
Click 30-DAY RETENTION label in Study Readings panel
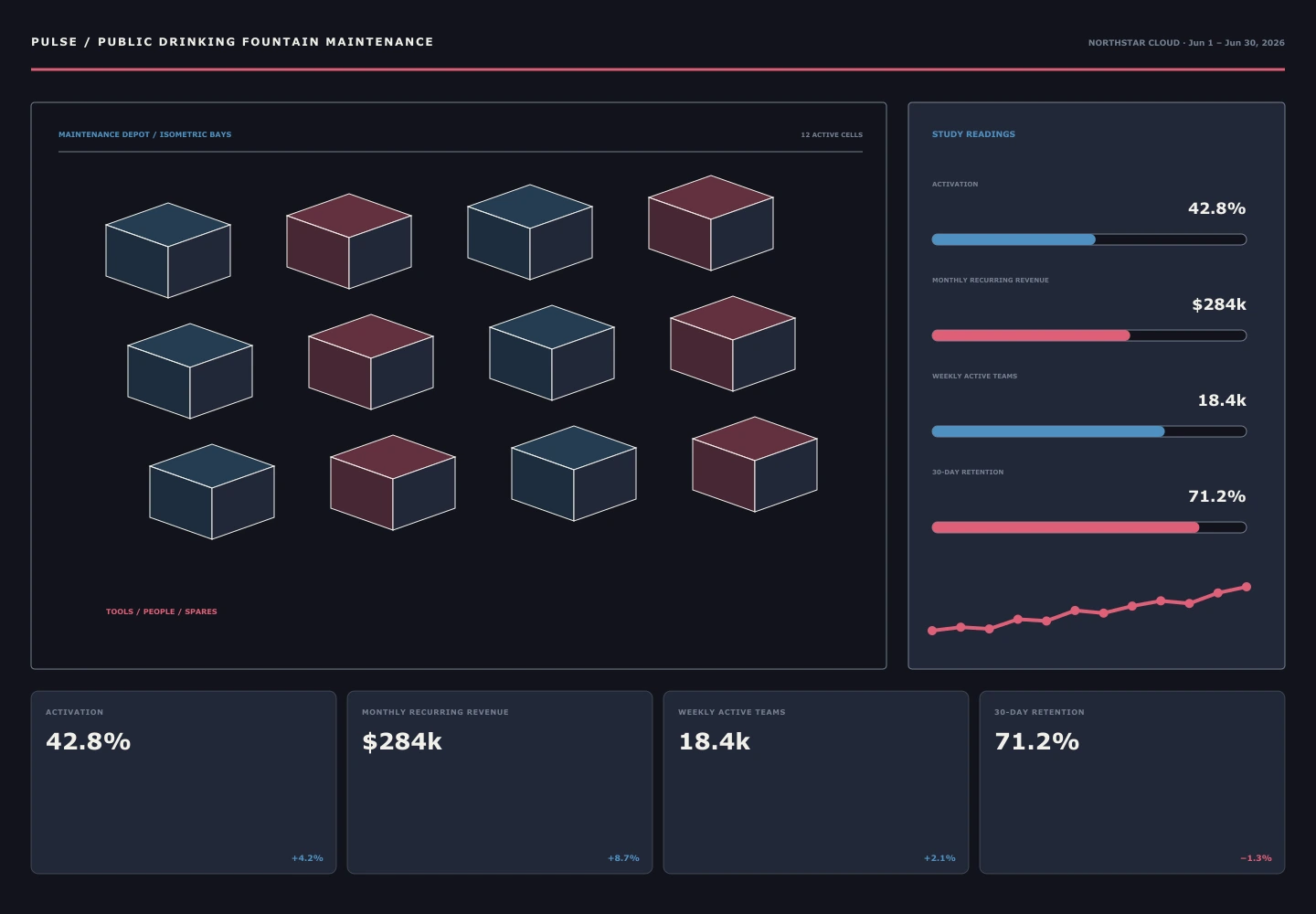(x=968, y=473)
